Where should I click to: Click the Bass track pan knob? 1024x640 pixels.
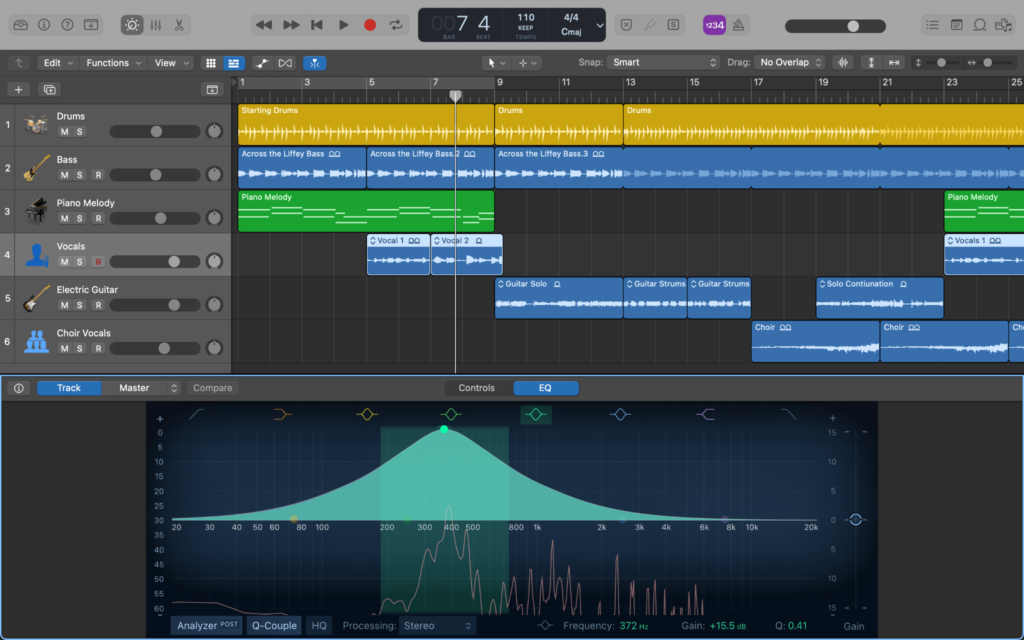point(214,174)
